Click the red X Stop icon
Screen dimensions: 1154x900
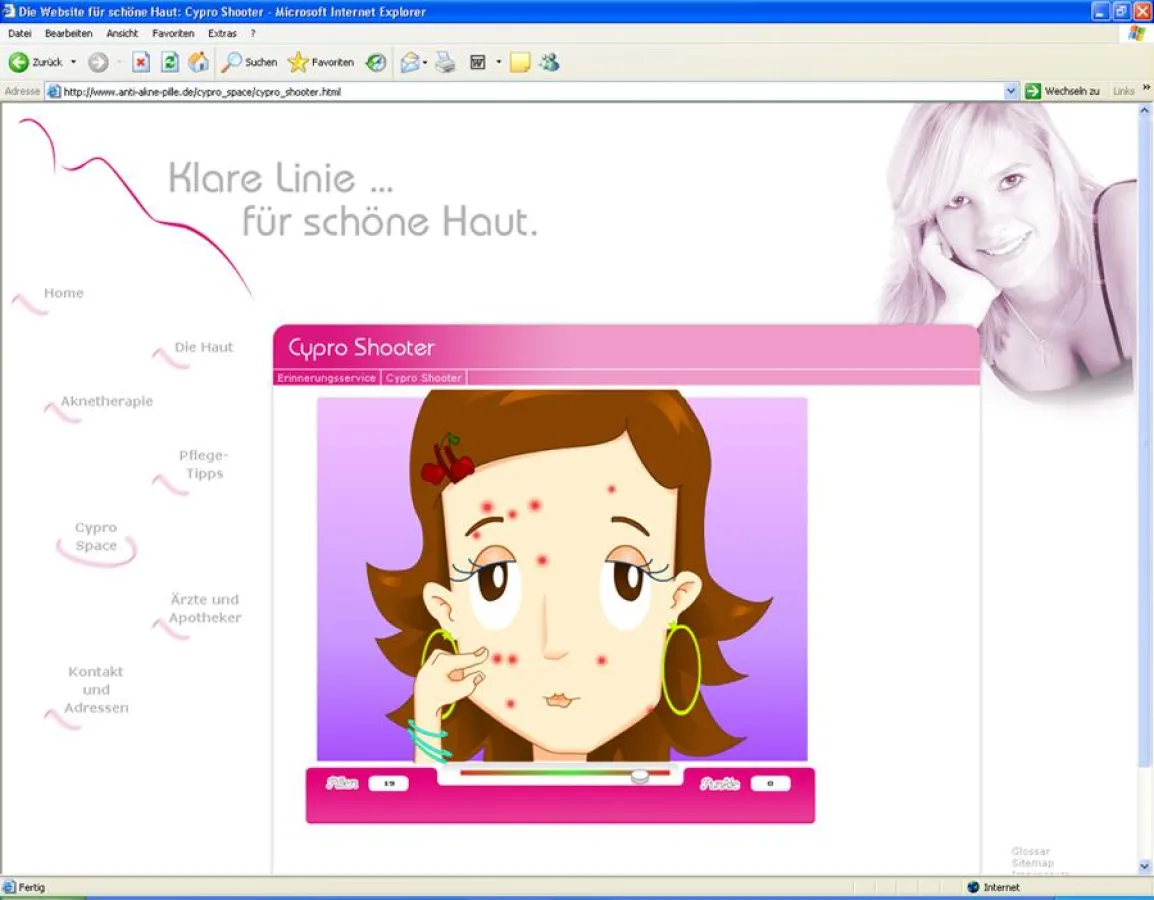coord(141,62)
